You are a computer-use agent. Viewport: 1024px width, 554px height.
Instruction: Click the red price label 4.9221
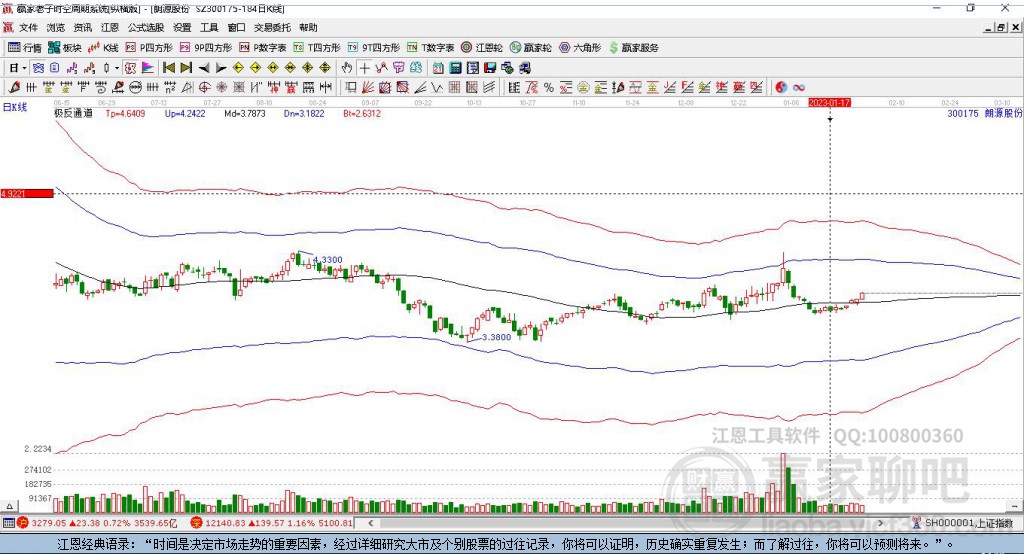27,193
